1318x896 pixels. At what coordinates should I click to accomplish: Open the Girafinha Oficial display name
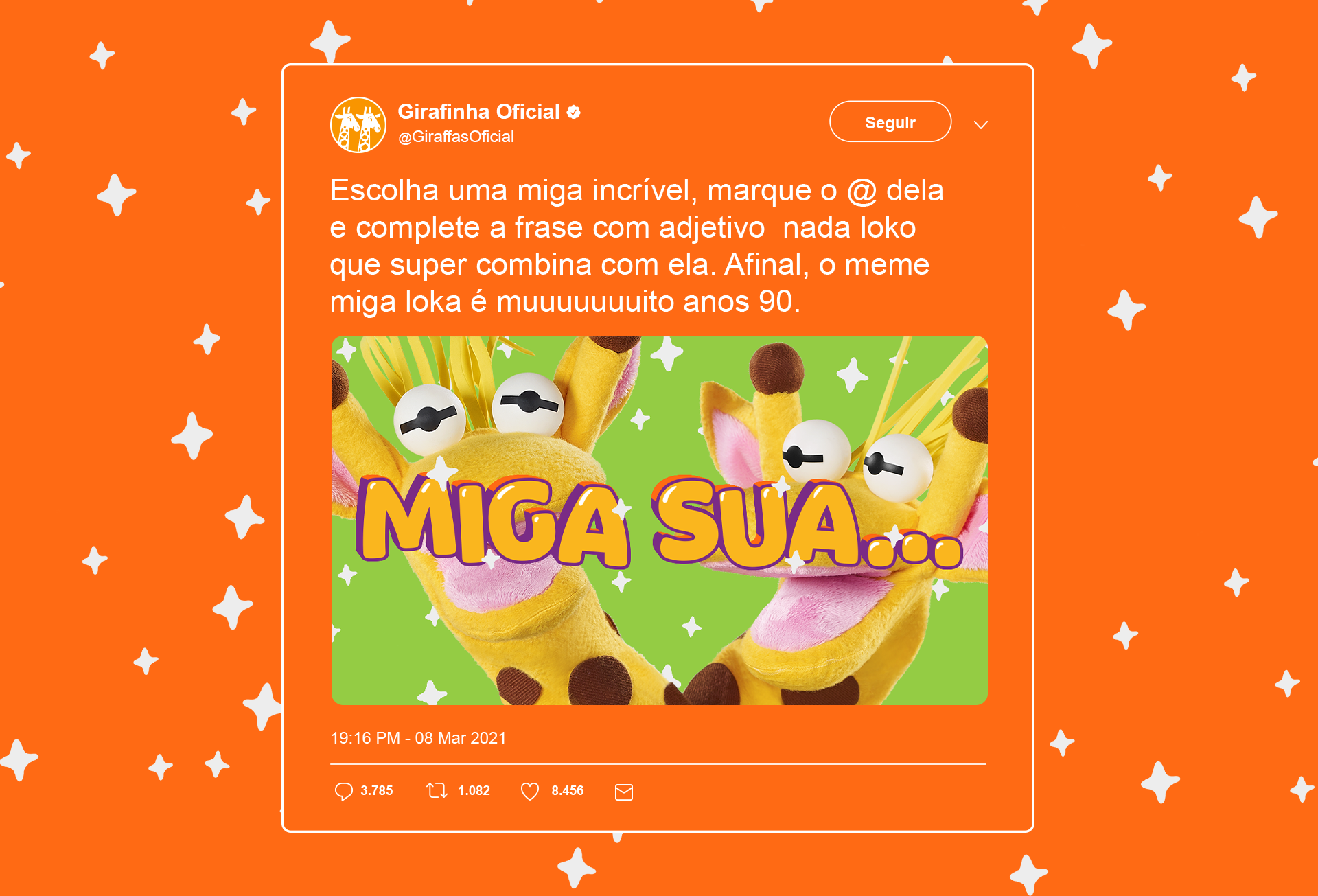(478, 112)
